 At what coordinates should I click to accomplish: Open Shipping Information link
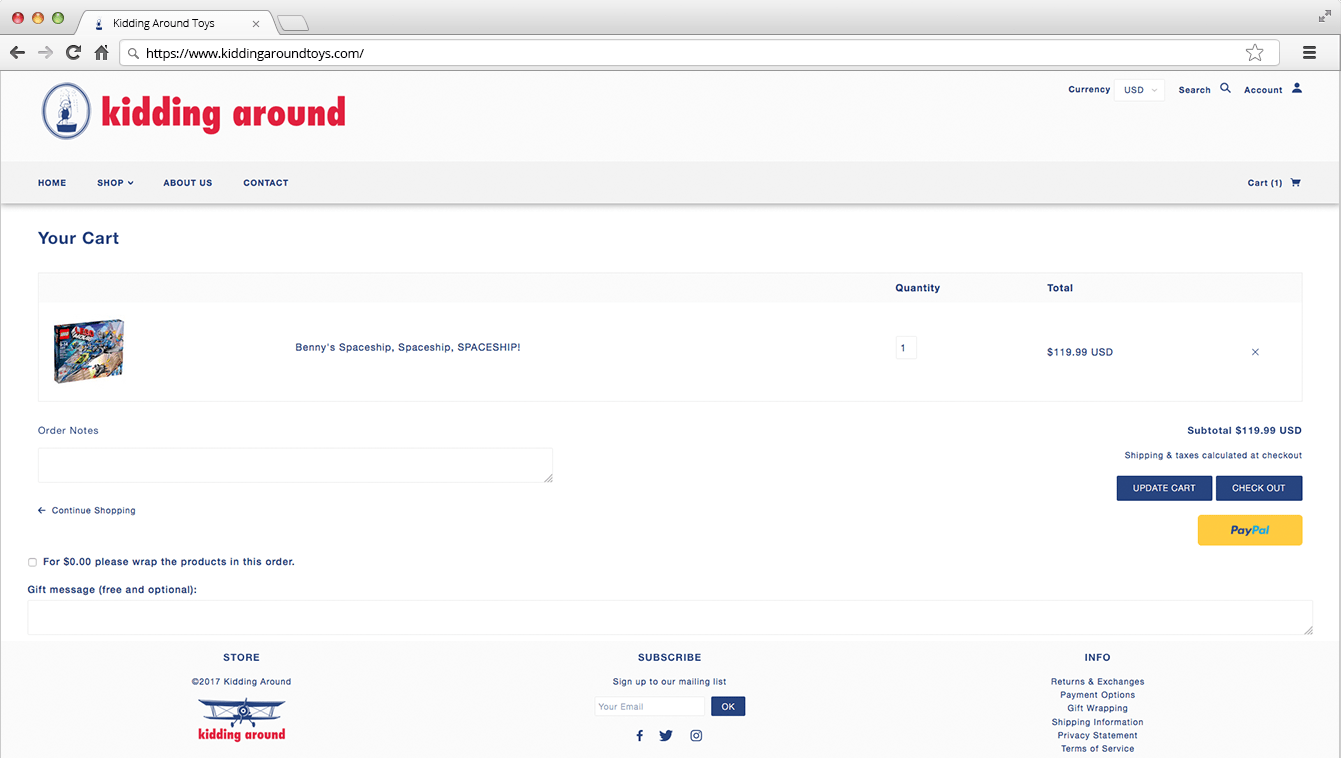[x=1097, y=722]
